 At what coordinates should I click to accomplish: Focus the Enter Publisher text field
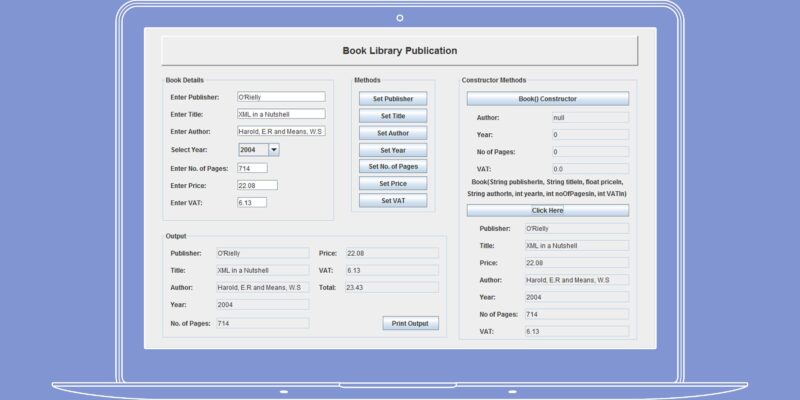tap(281, 97)
